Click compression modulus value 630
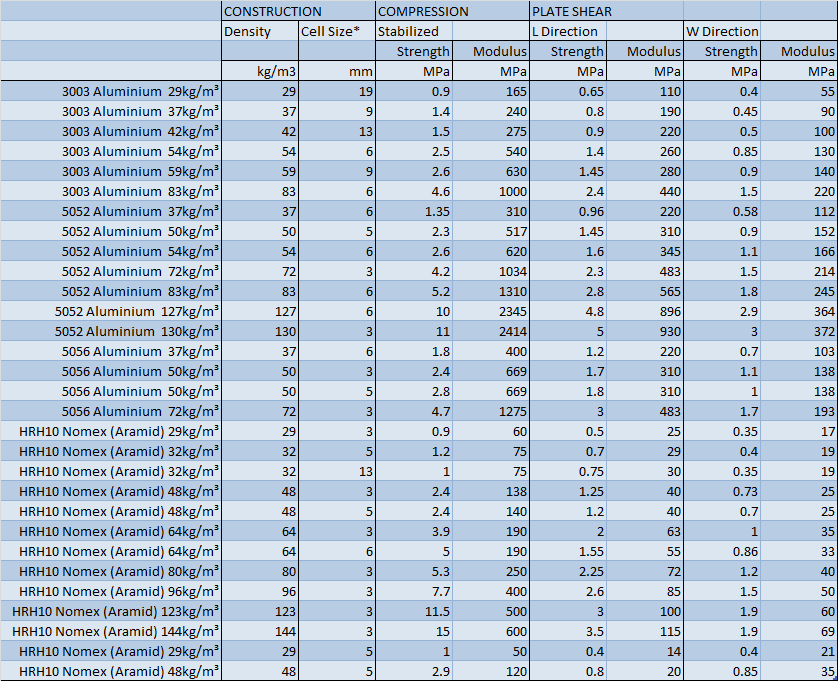838x681 pixels. point(491,171)
